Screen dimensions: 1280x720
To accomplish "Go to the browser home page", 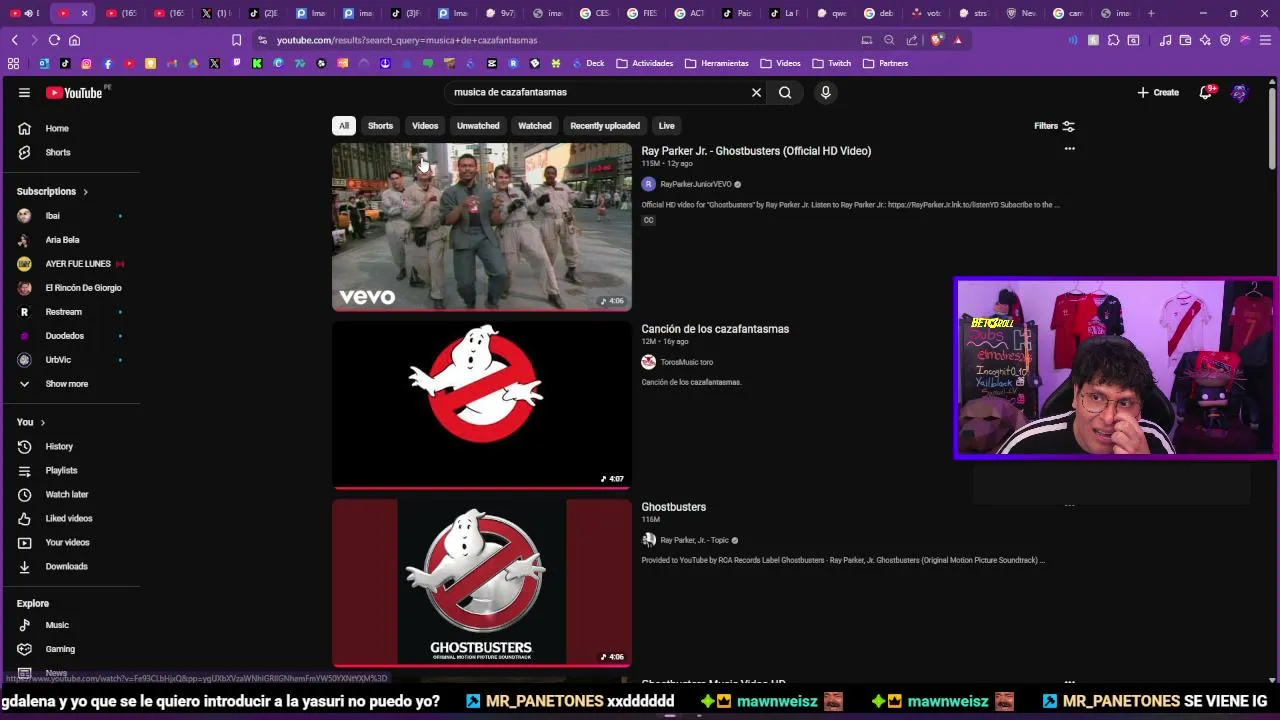I will click(x=74, y=40).
